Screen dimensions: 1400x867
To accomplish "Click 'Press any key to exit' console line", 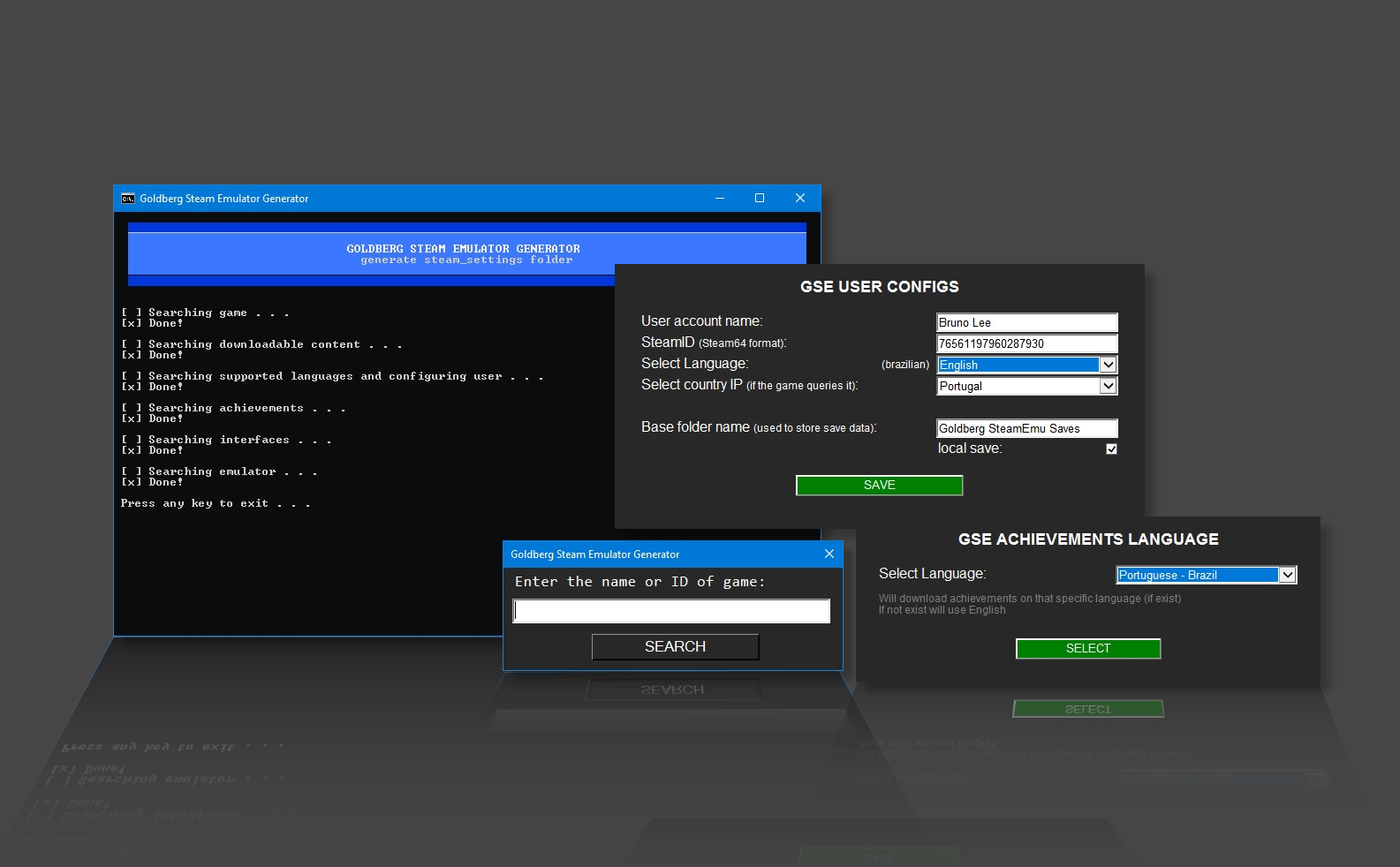I will [215, 503].
